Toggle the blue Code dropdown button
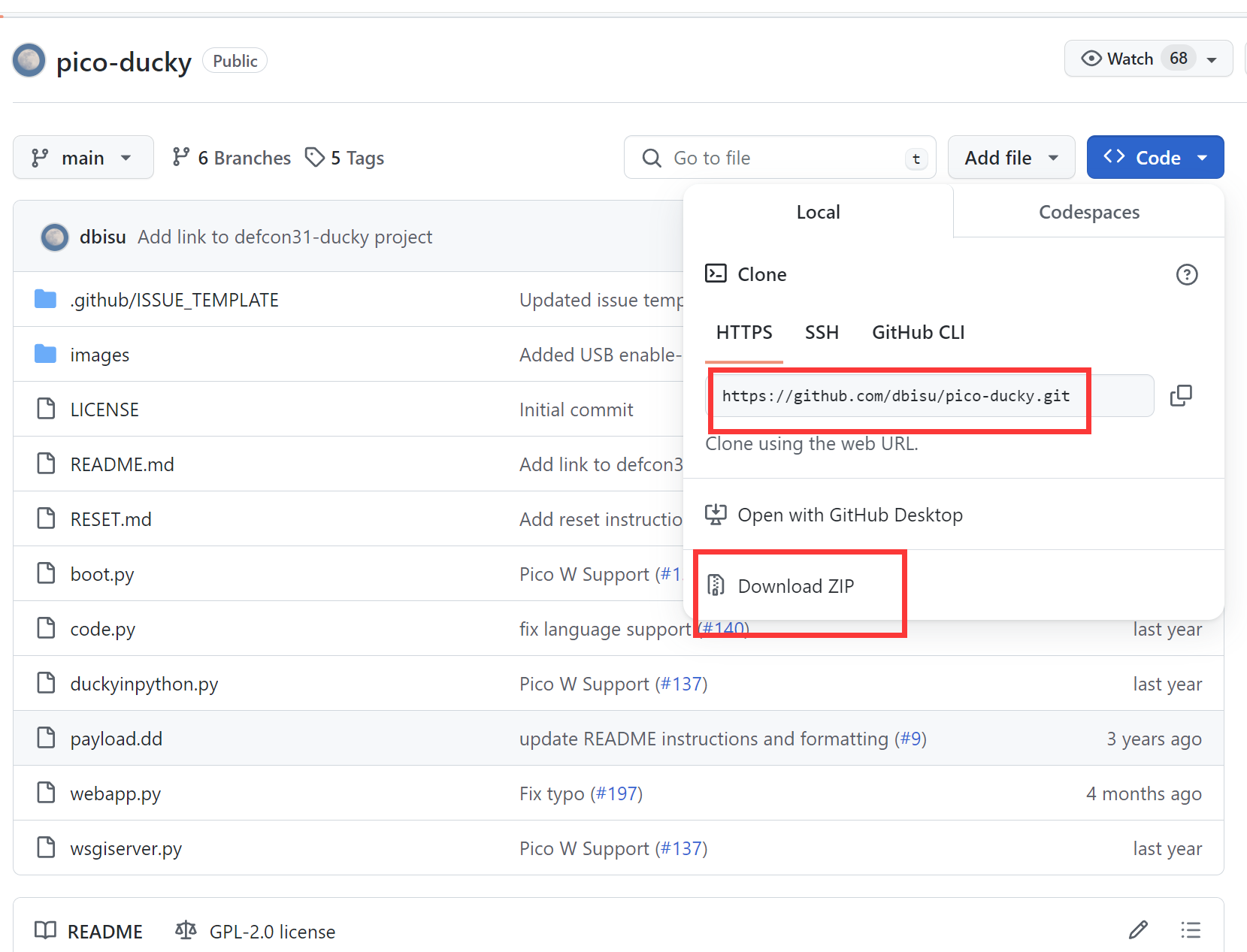 click(x=1155, y=158)
